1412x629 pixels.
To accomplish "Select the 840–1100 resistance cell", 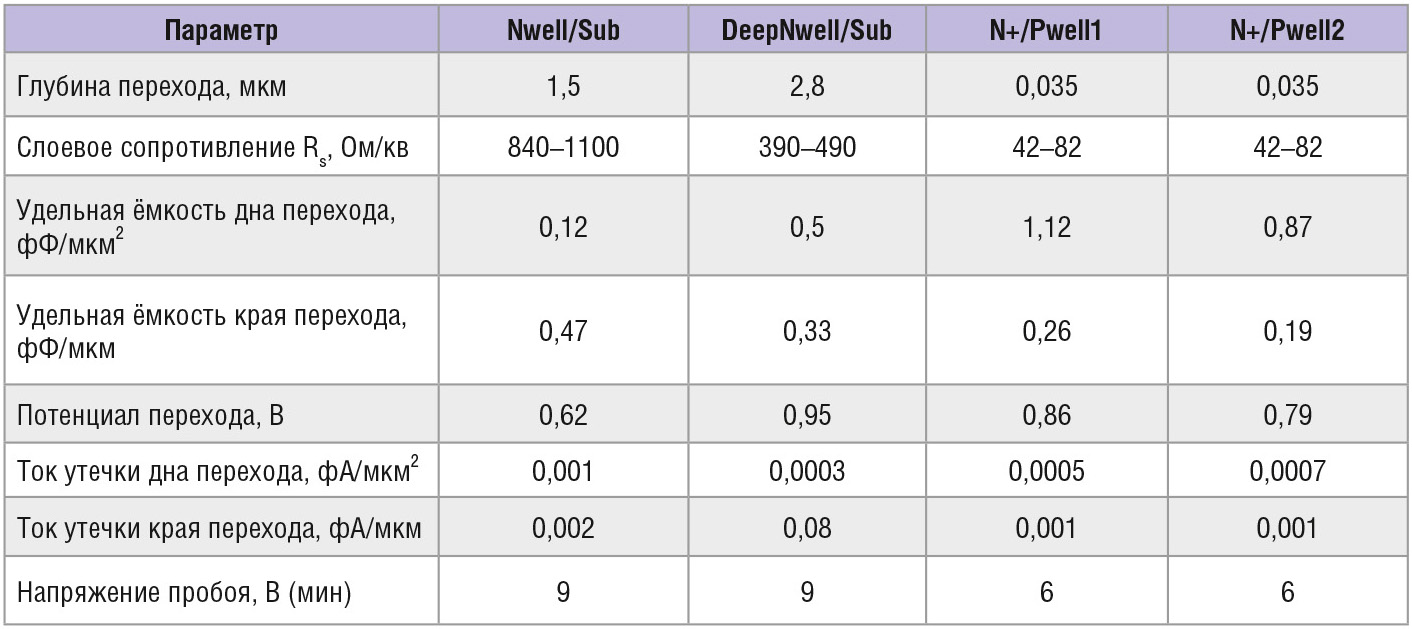I will (563, 148).
